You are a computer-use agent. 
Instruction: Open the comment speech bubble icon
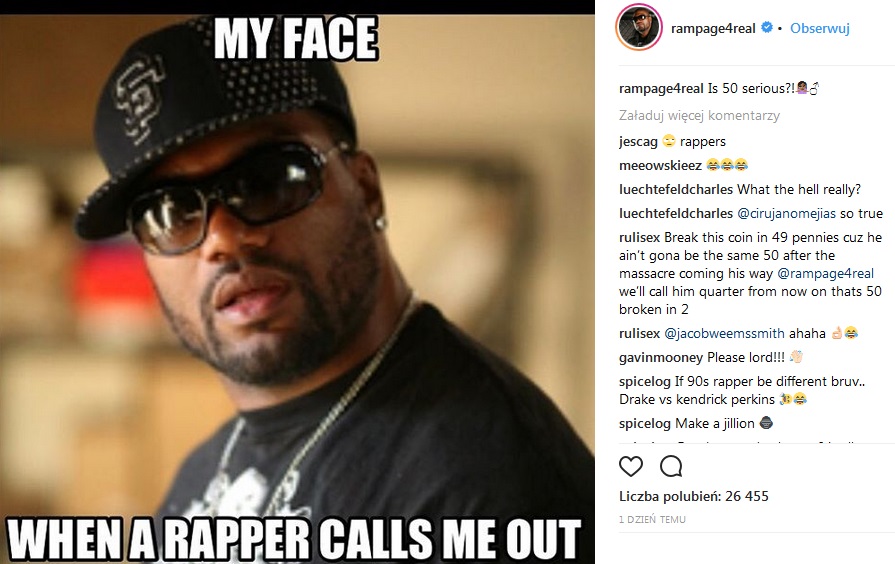[x=671, y=466]
